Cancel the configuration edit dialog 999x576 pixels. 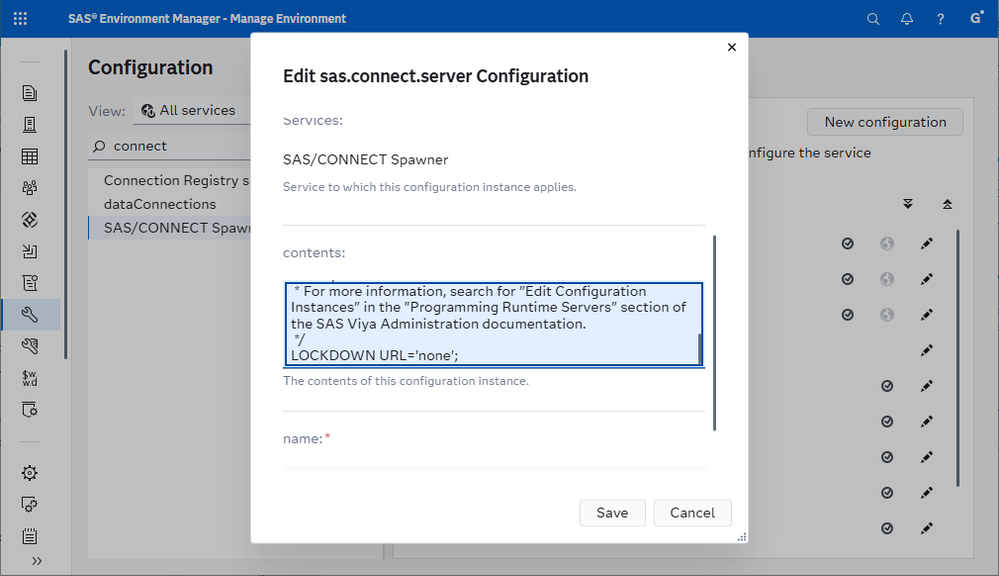[x=693, y=513]
